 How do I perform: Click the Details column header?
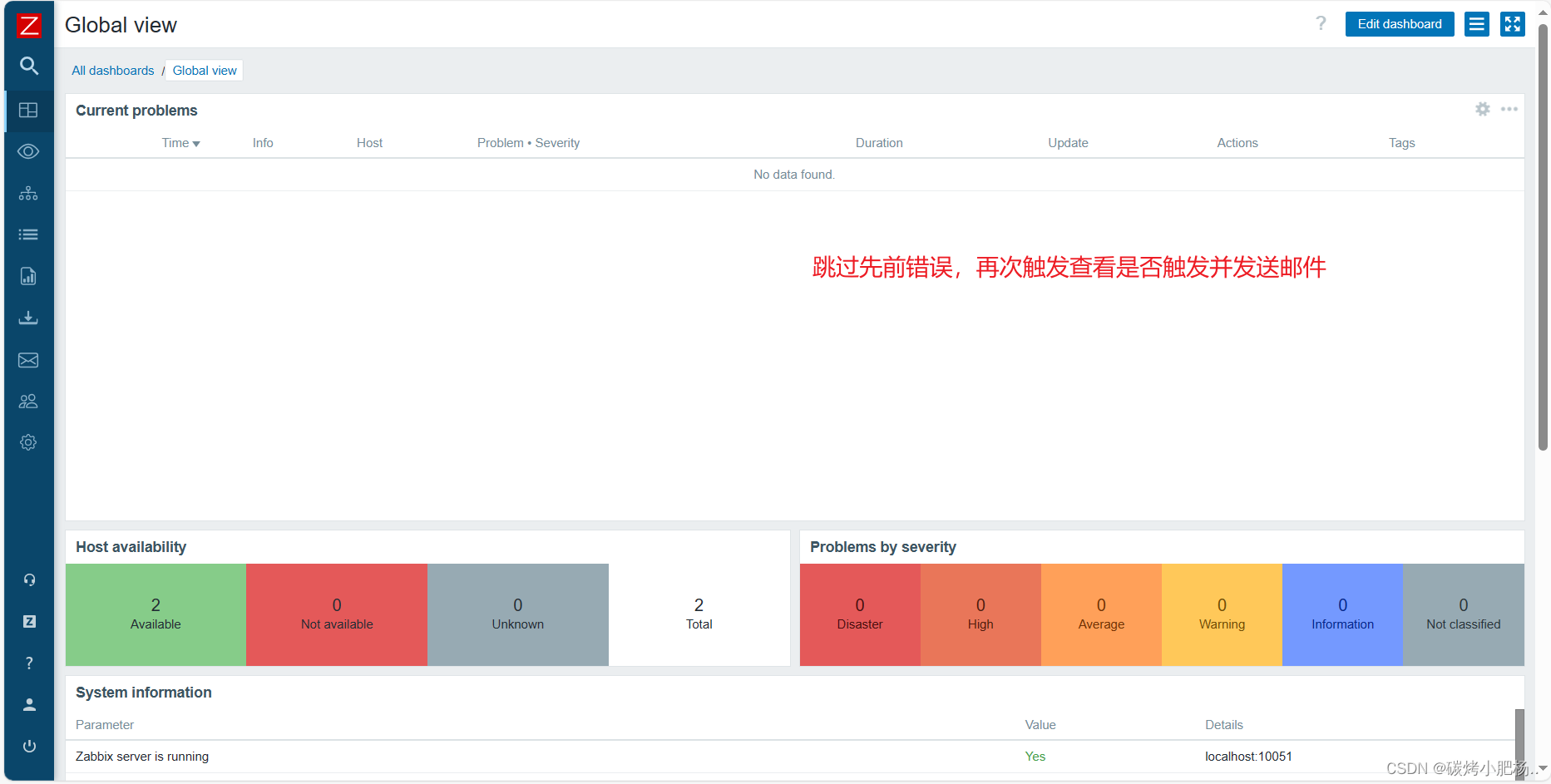1224,725
